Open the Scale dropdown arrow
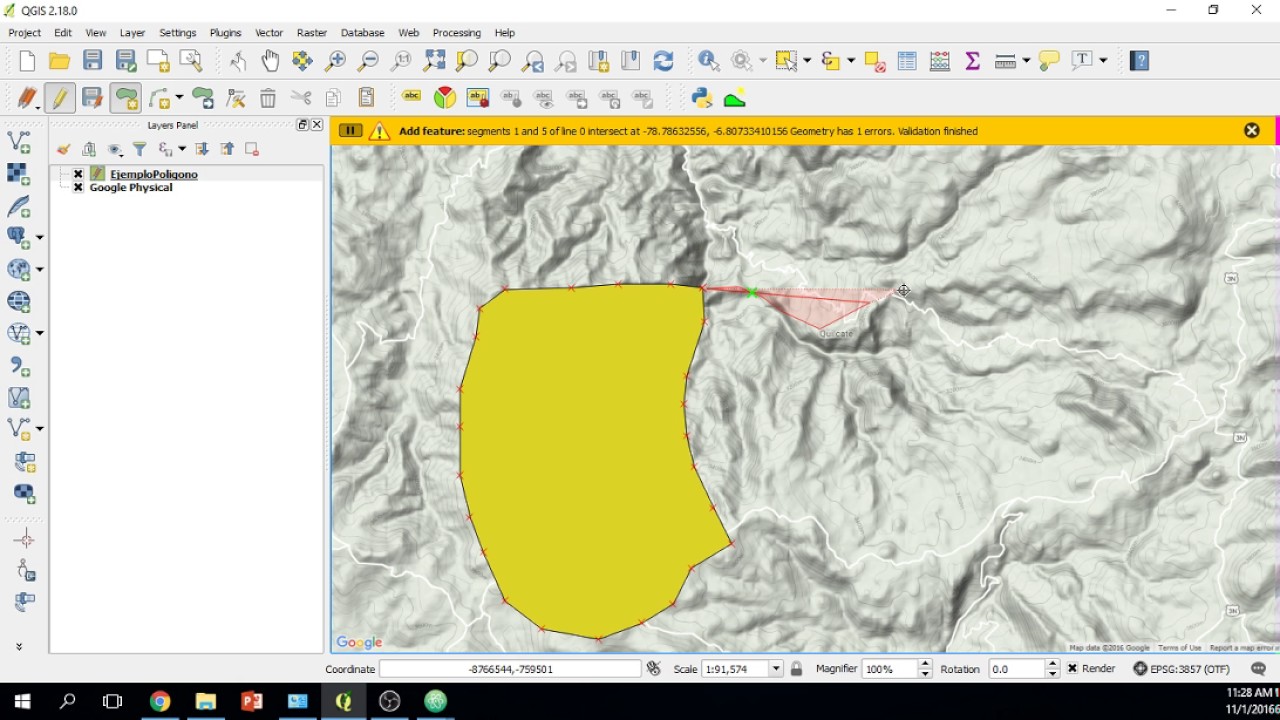 775,669
